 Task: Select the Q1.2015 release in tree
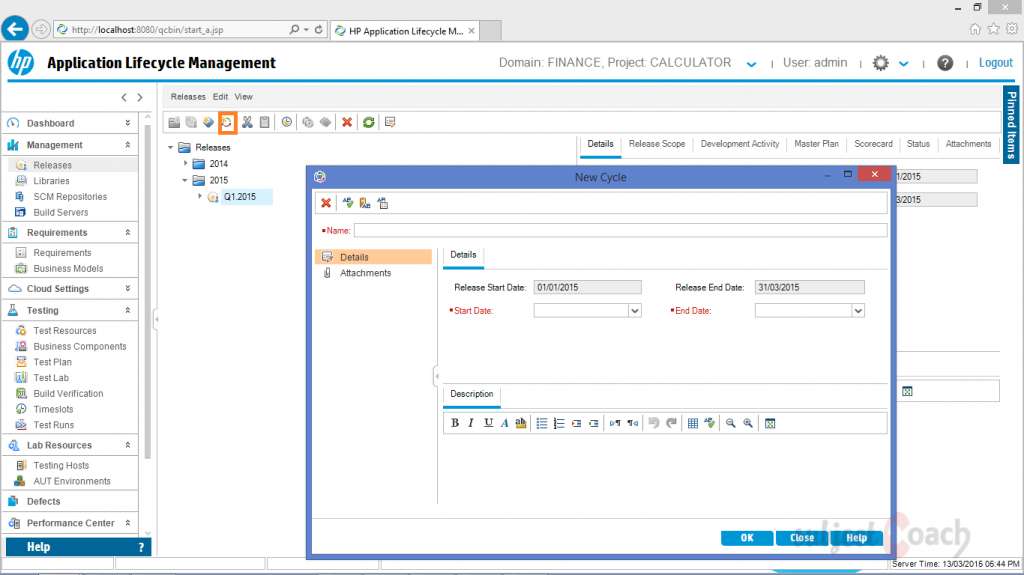[x=240, y=197]
